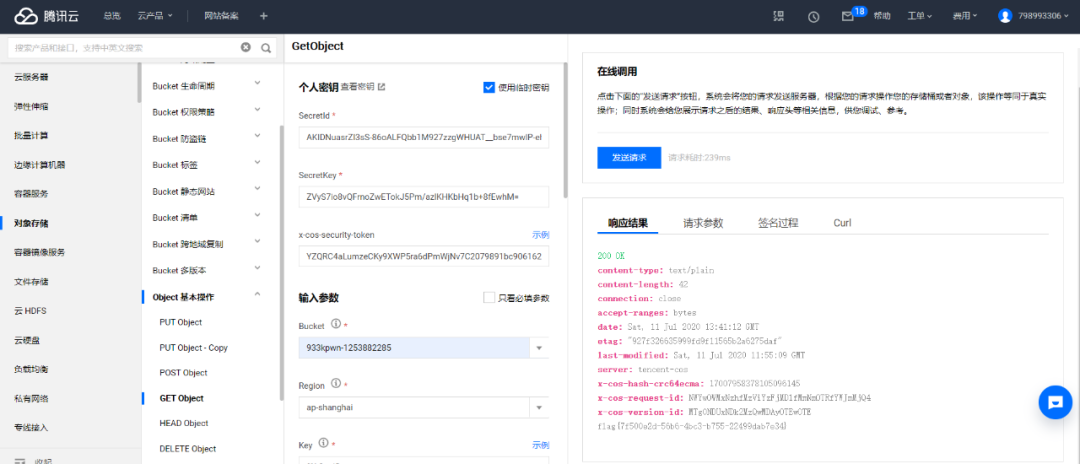This screenshot has height=464, width=1080.
Task: Select DELETE Object operation
Action: [x=187, y=448]
